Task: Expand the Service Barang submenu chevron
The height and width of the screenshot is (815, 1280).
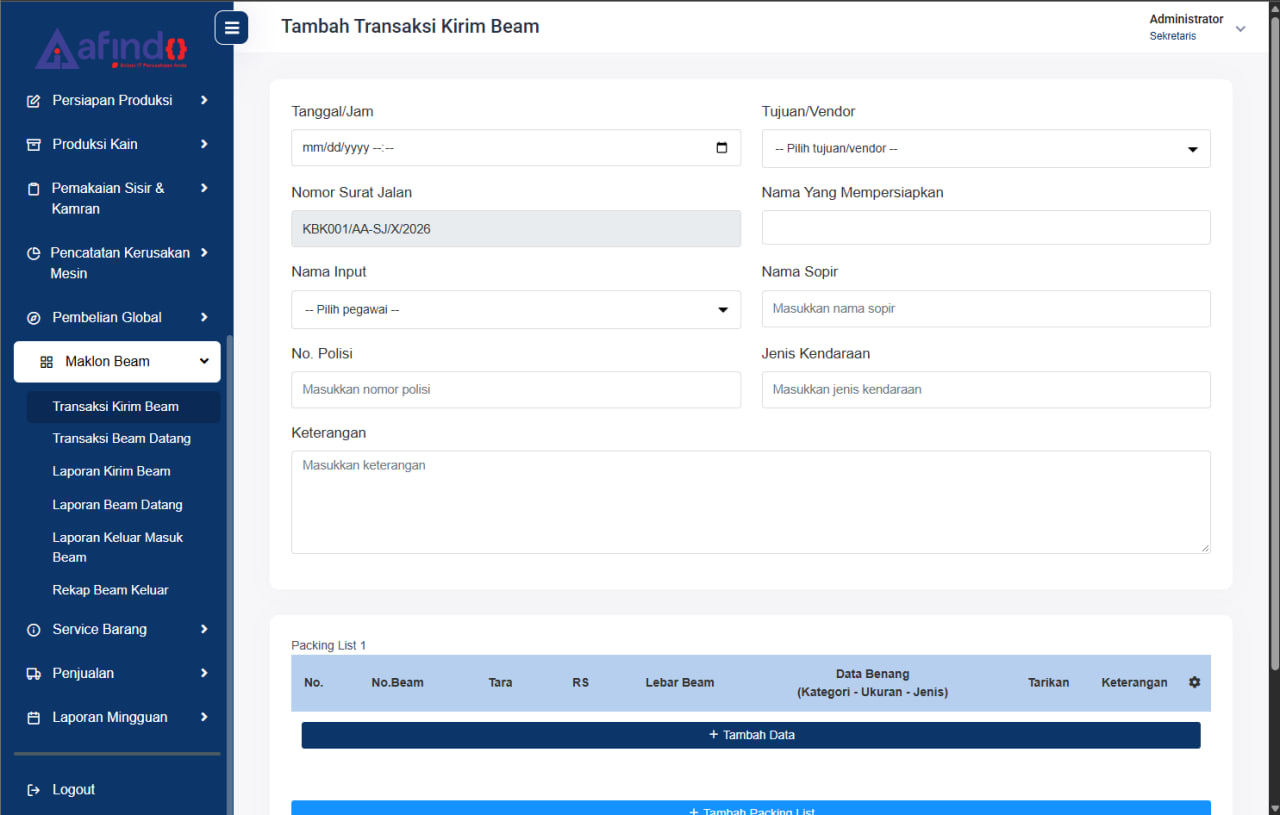Action: click(x=204, y=629)
